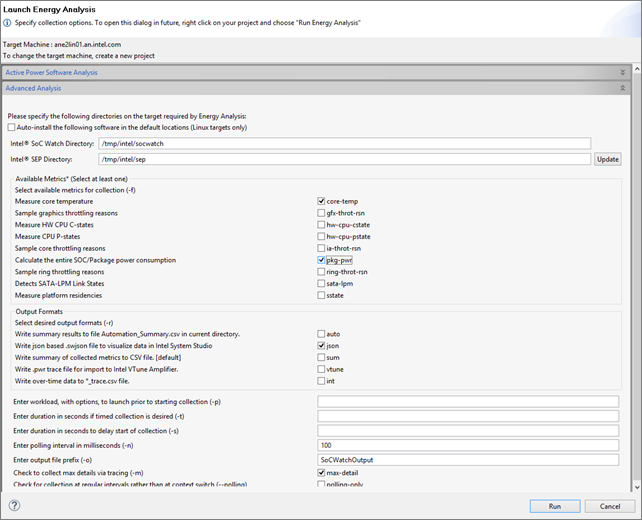Click the Update button

(x=608, y=159)
